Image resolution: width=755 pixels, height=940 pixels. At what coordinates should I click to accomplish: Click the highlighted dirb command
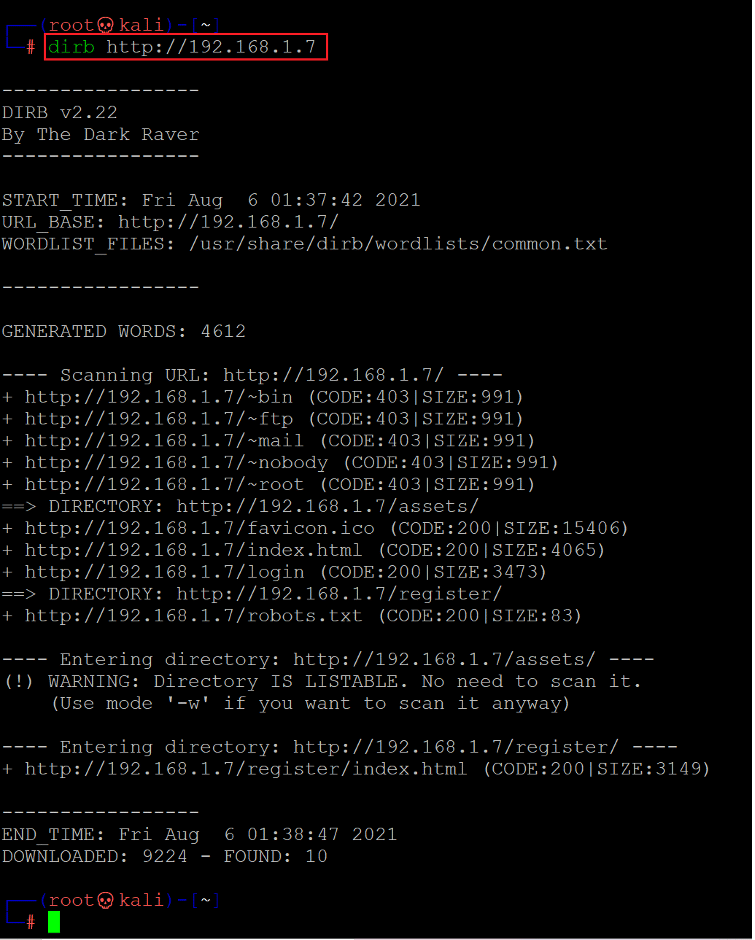click(186, 46)
